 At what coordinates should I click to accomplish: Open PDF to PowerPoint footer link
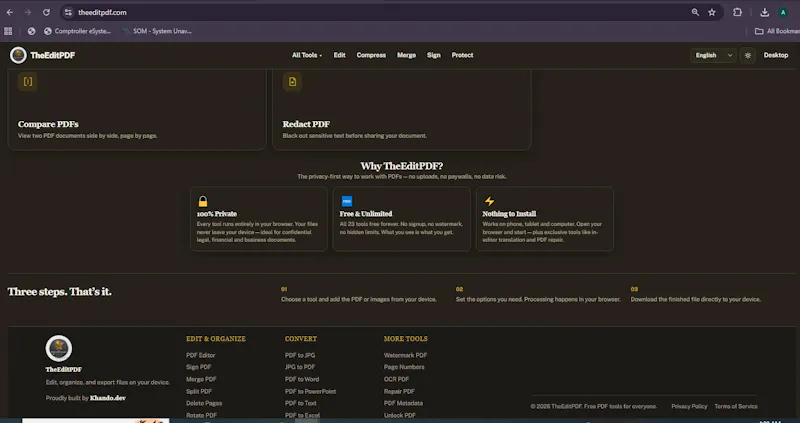pyautogui.click(x=310, y=391)
